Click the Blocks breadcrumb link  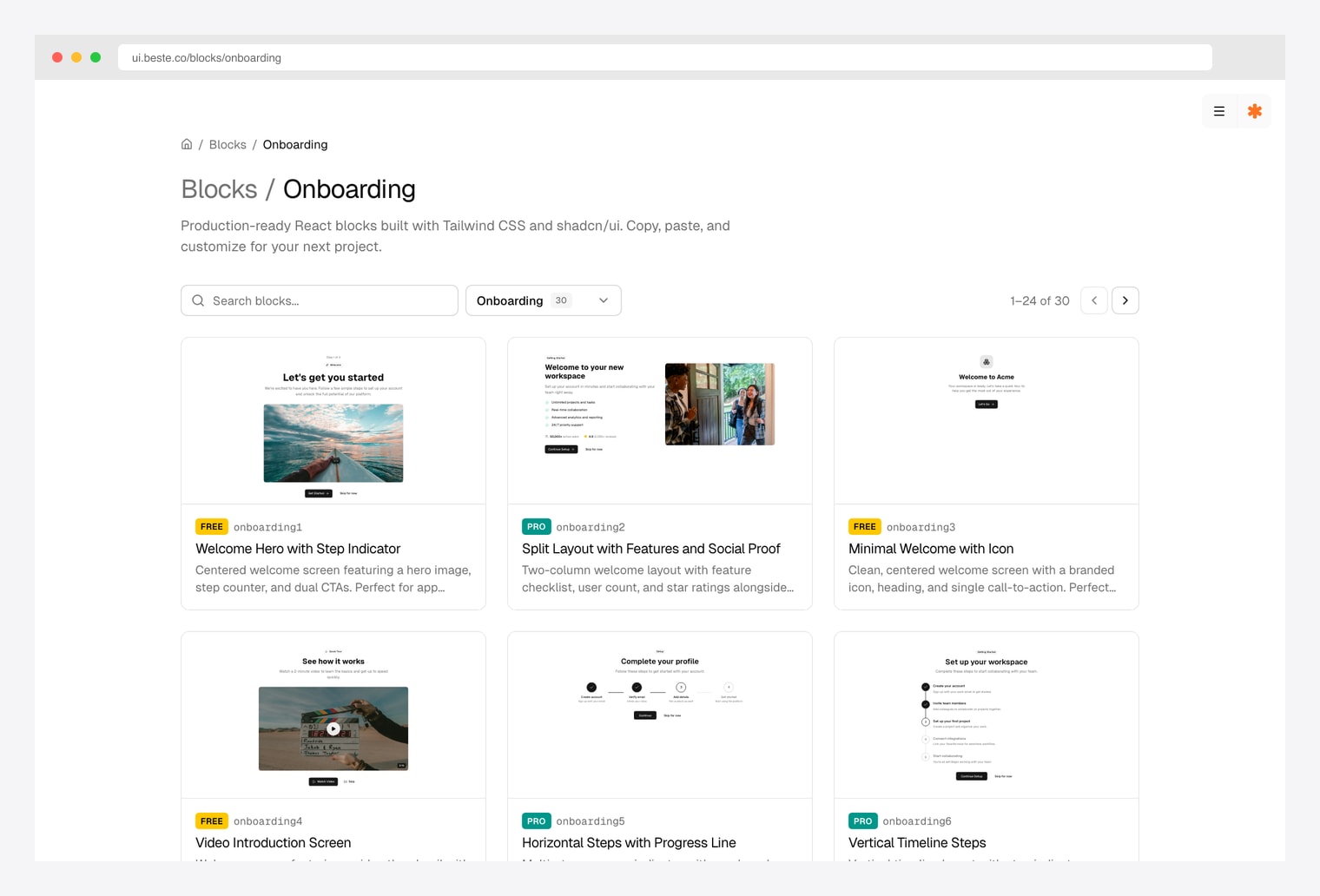point(228,144)
